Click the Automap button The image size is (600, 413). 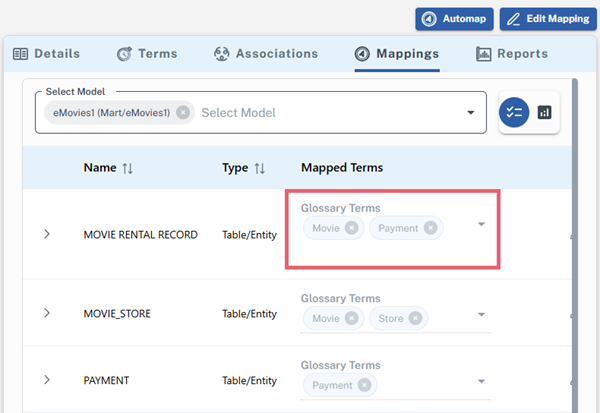click(x=454, y=19)
